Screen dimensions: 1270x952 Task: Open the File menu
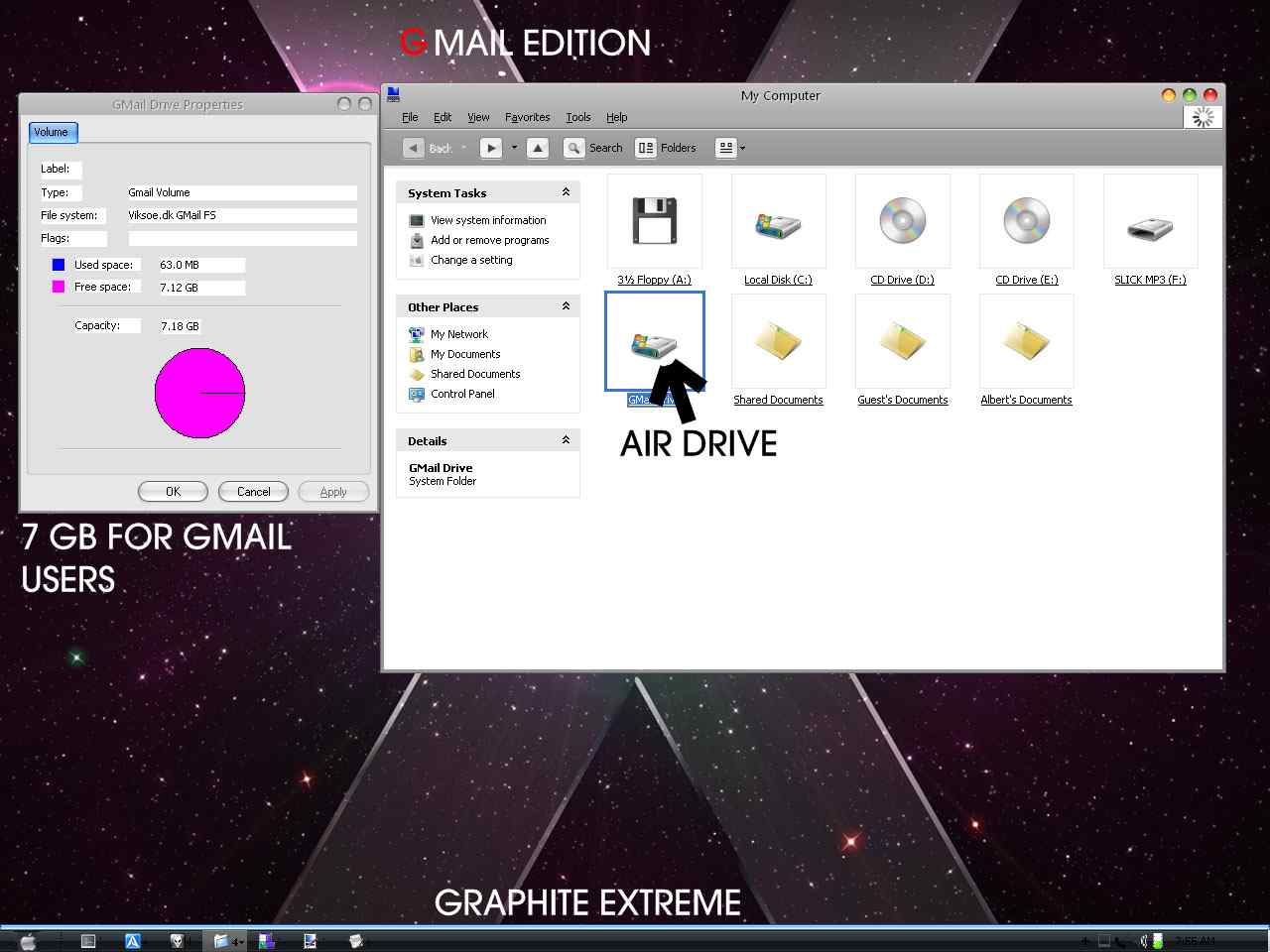410,117
